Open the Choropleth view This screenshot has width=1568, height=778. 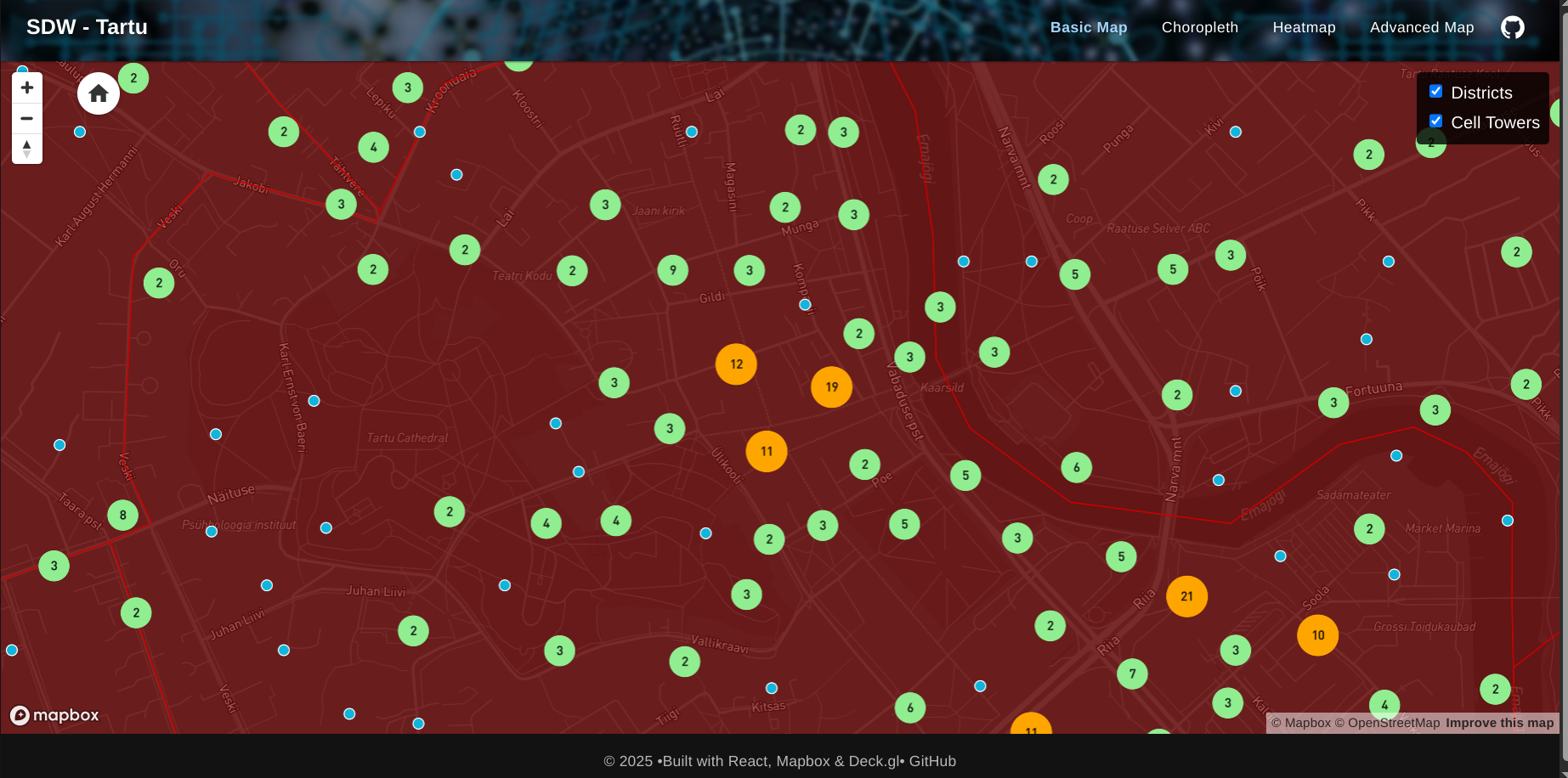1200,27
